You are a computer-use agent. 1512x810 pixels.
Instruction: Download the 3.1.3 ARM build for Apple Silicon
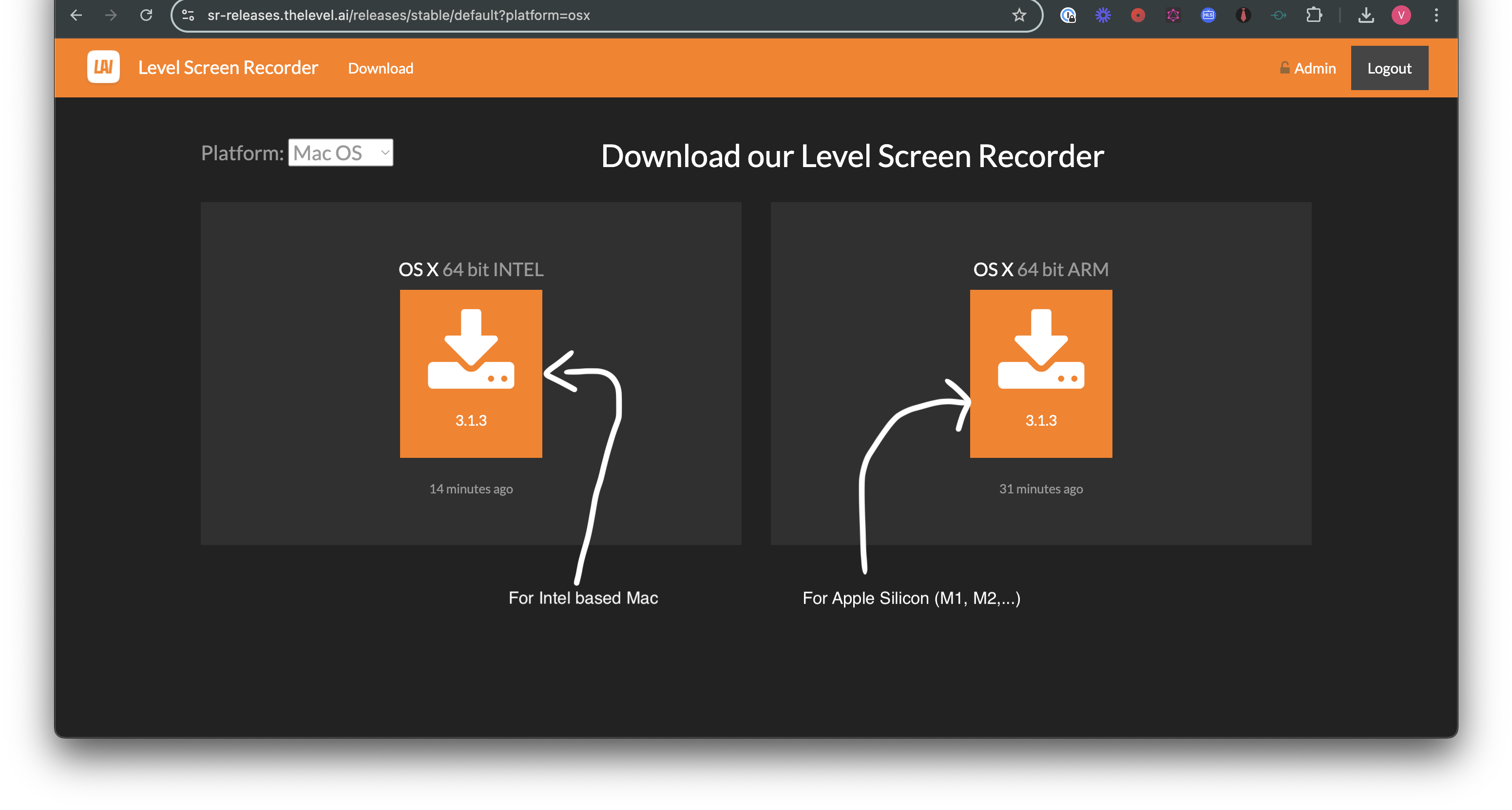(x=1041, y=373)
